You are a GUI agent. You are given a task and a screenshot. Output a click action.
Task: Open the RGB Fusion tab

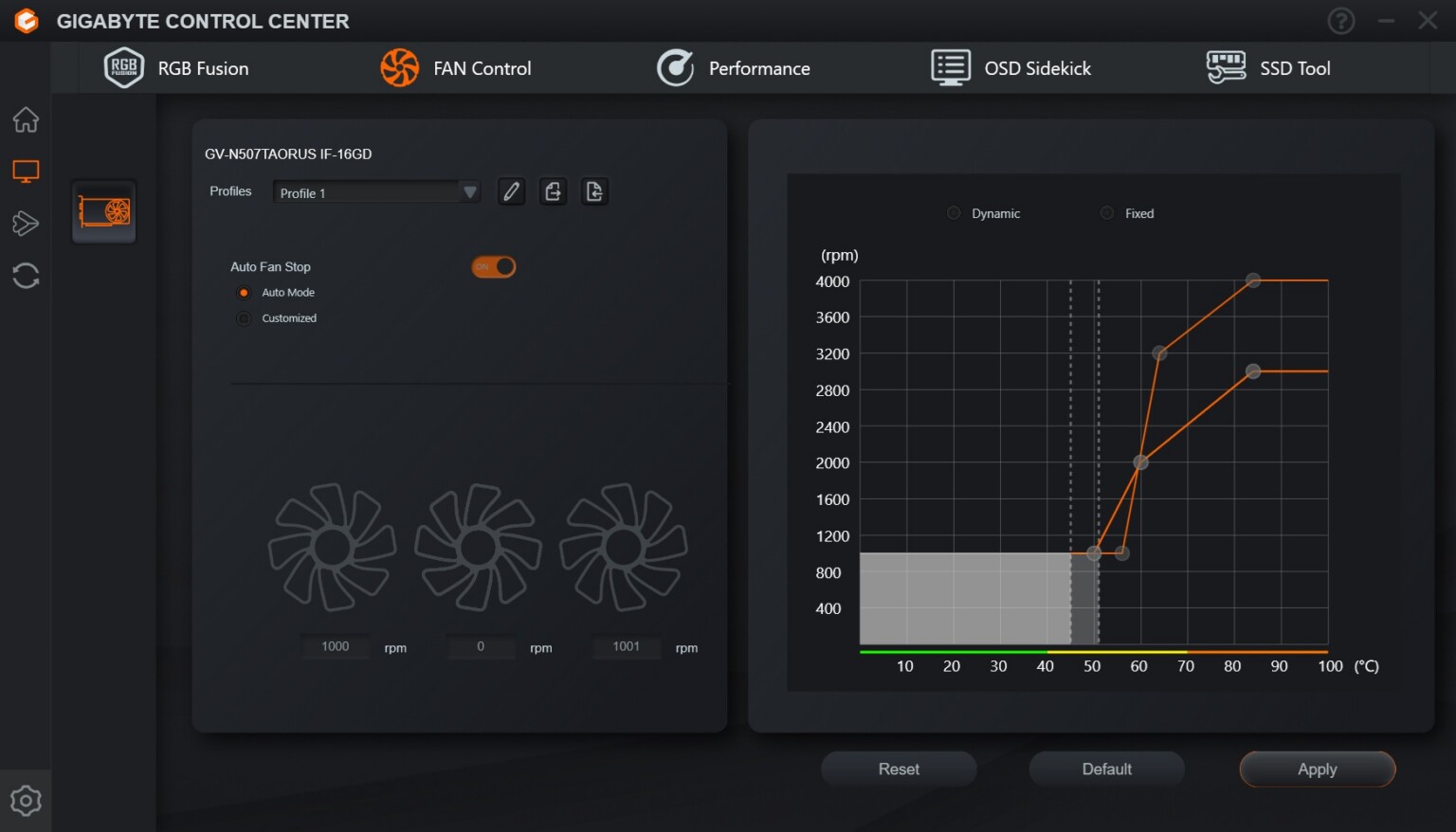coord(176,68)
